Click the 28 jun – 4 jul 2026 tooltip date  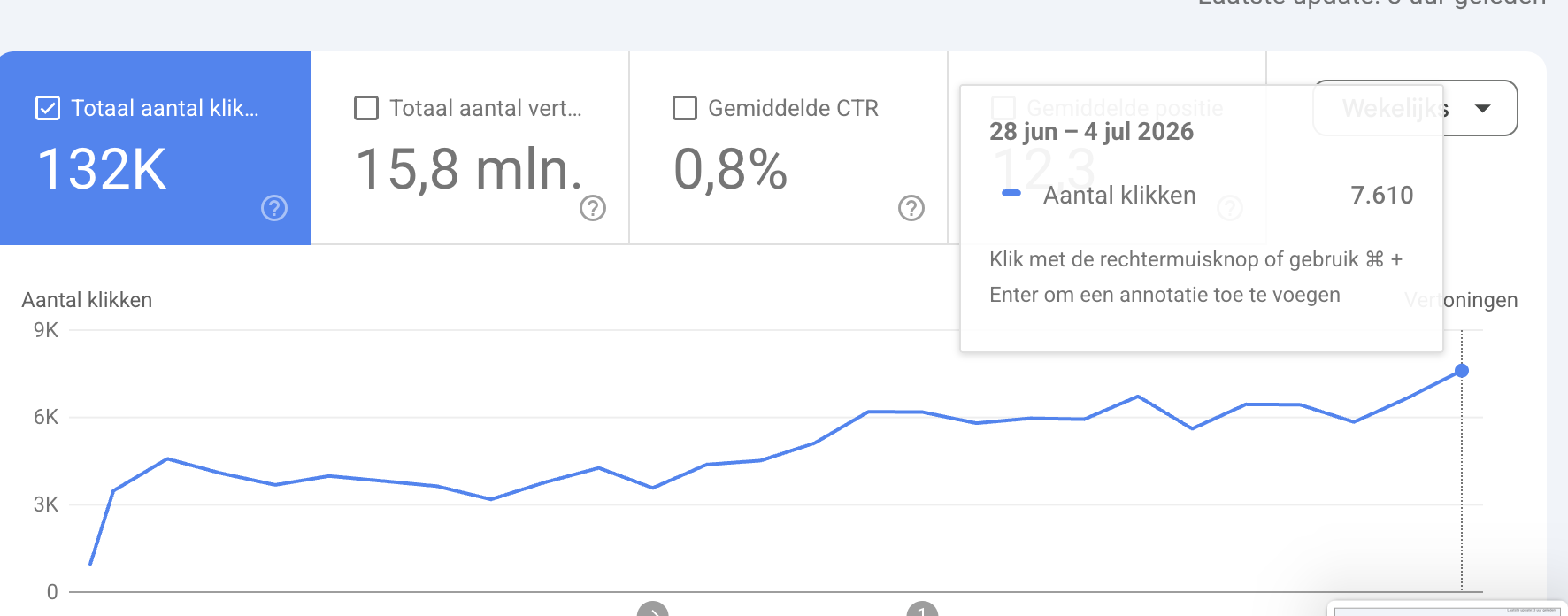click(x=1091, y=132)
